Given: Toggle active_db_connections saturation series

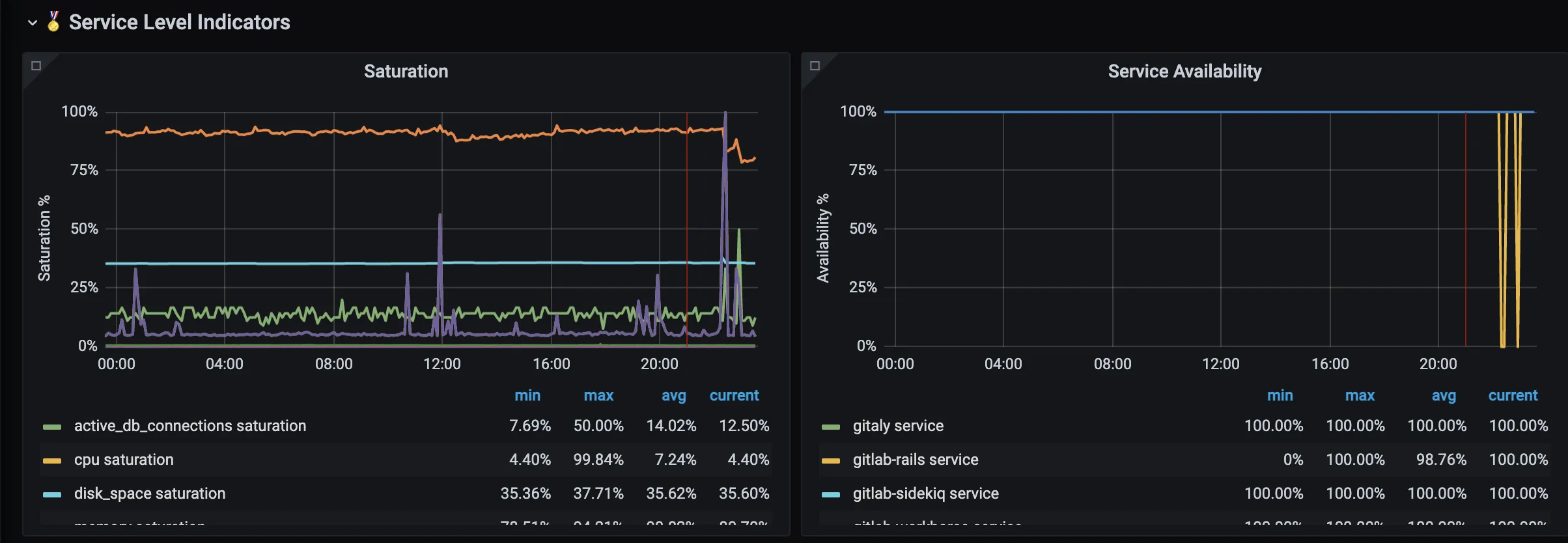Looking at the screenshot, I should [x=189, y=426].
